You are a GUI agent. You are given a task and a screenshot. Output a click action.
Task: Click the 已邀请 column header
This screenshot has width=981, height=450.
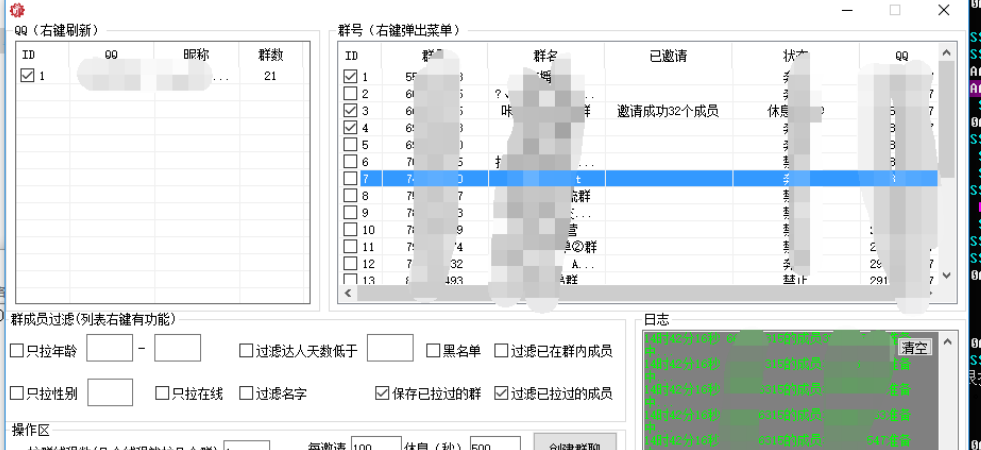[668, 55]
